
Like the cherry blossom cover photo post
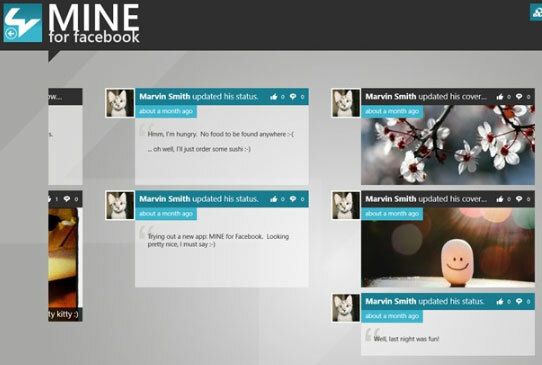[500, 97]
